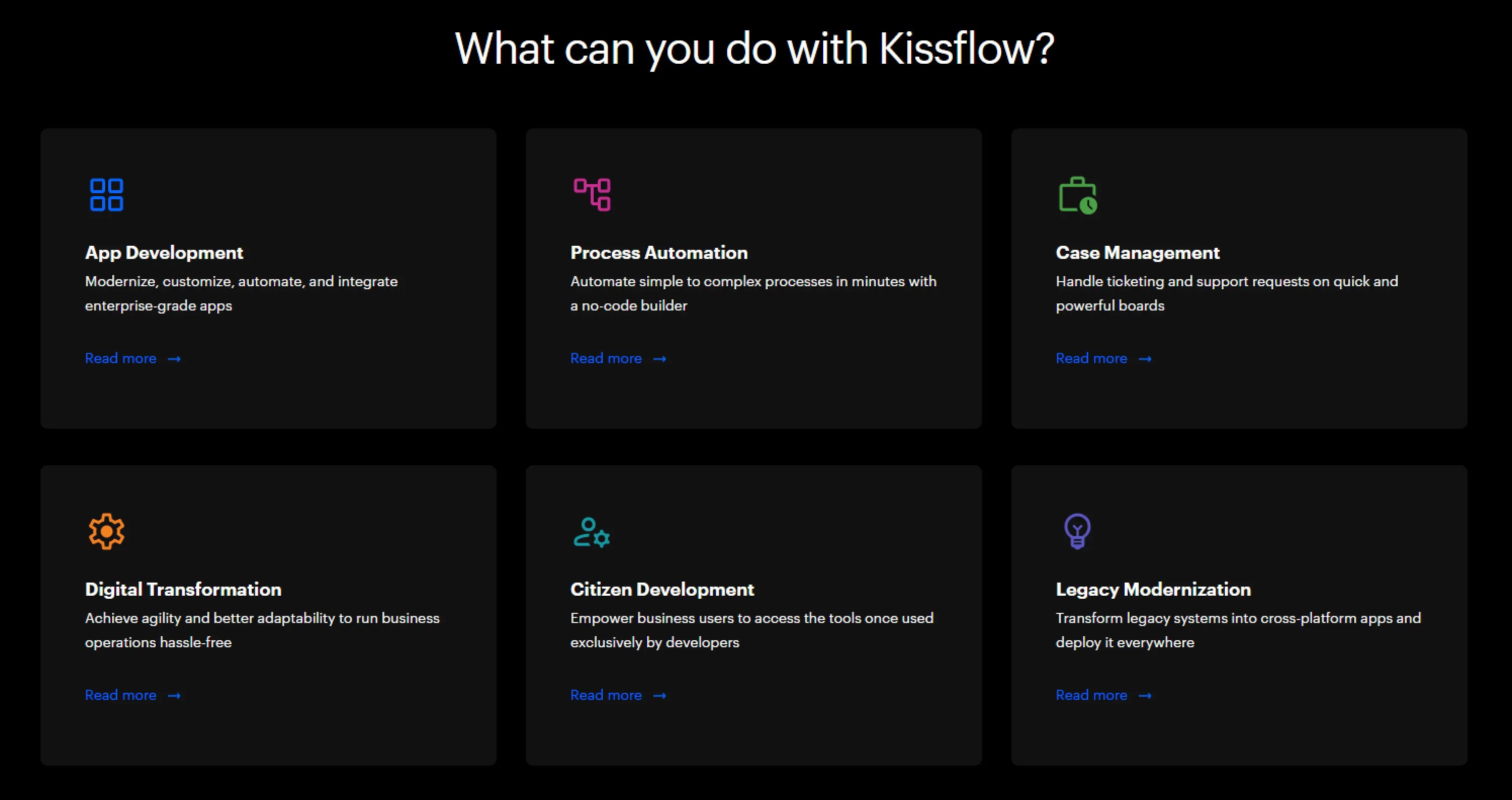Open Read more under Case Management

click(x=1091, y=358)
